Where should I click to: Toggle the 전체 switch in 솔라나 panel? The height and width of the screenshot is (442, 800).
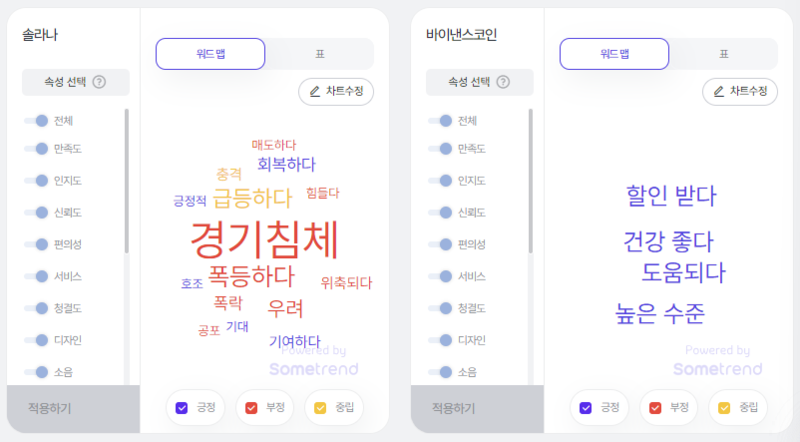[36, 121]
